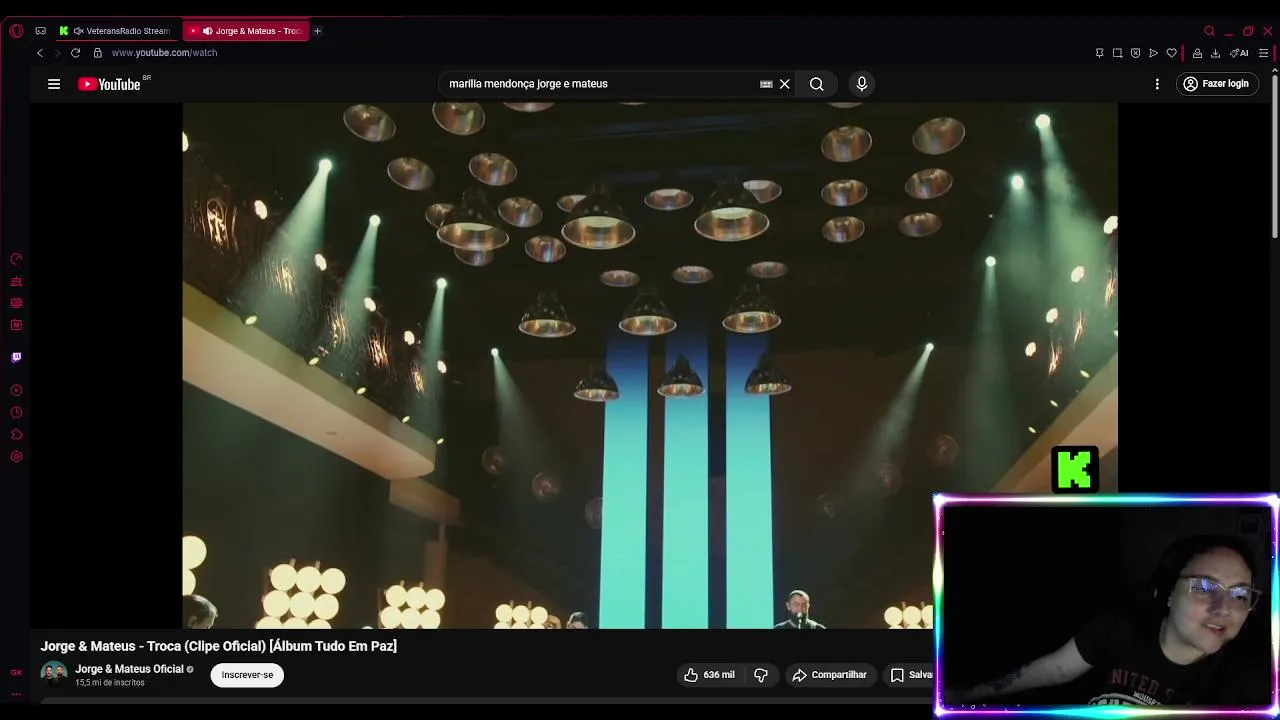This screenshot has width=1280, height=720.
Task: Open the player arrow icon in toolbar
Action: pyautogui.click(x=1153, y=53)
